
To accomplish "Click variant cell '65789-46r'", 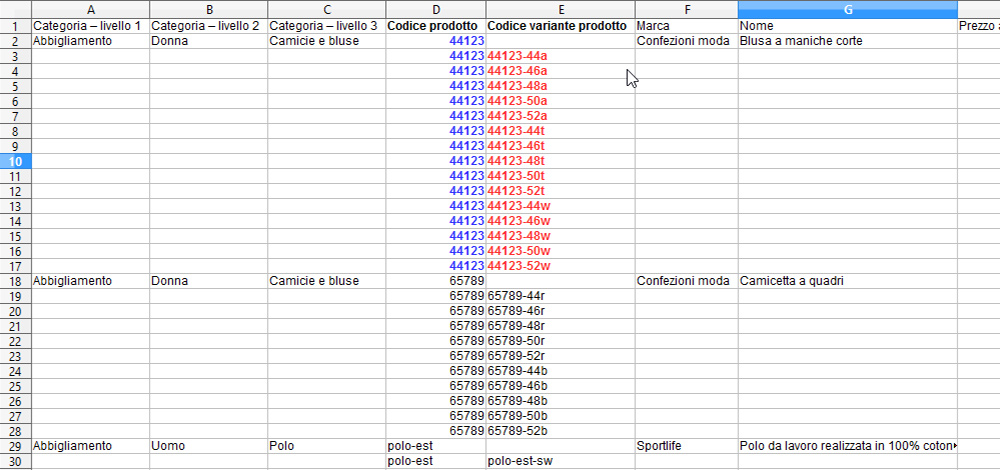I will coord(560,311).
